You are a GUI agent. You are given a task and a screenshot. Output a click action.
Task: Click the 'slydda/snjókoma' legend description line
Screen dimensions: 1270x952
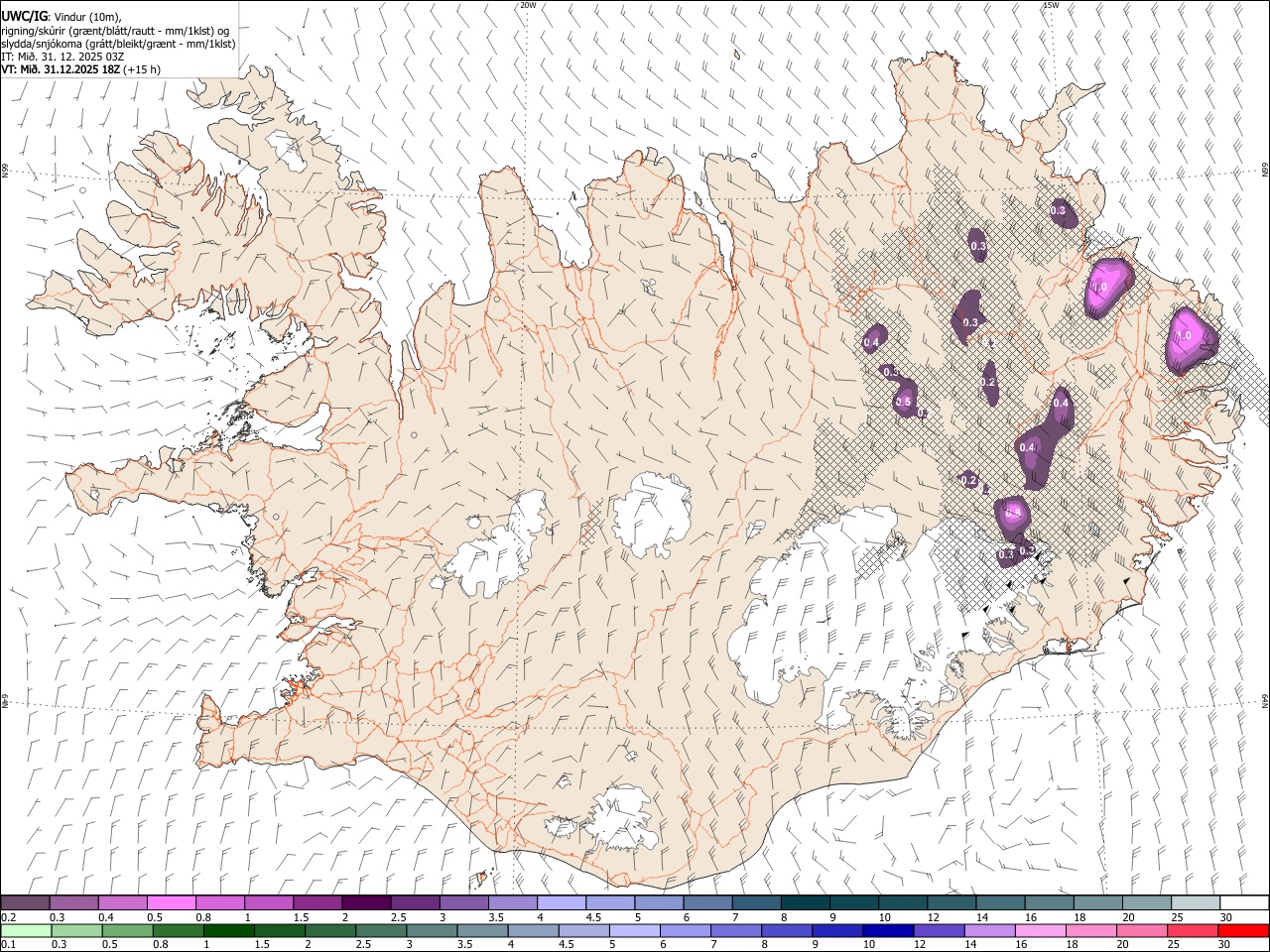[x=118, y=44]
